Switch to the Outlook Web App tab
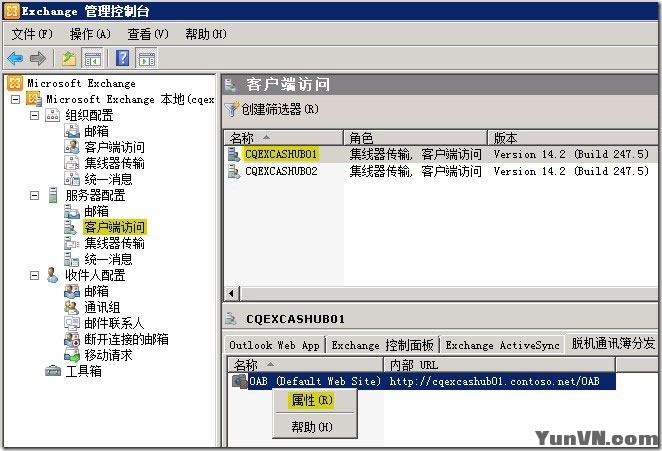 pyautogui.click(x=274, y=345)
